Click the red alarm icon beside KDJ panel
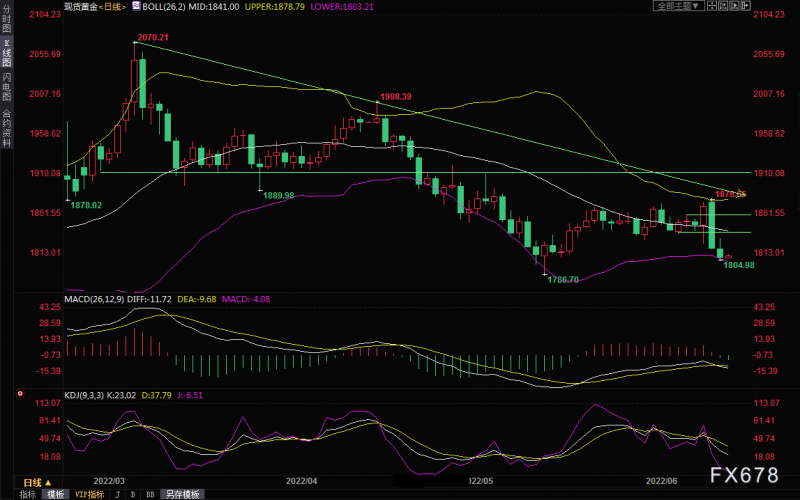This screenshot has height=500, width=800. [20, 393]
